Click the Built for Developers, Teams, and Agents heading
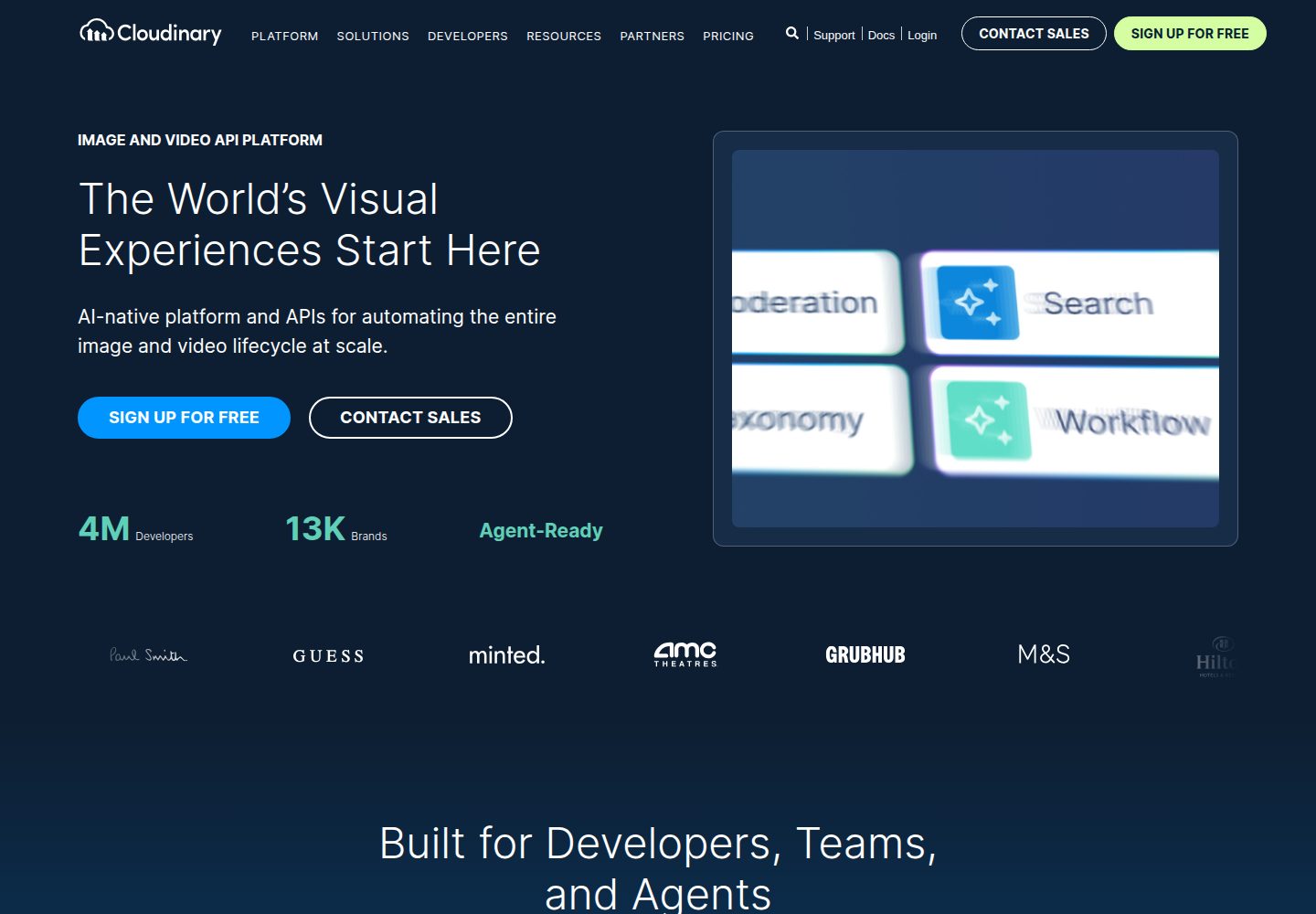This screenshot has height=914, width=1316. [x=658, y=866]
